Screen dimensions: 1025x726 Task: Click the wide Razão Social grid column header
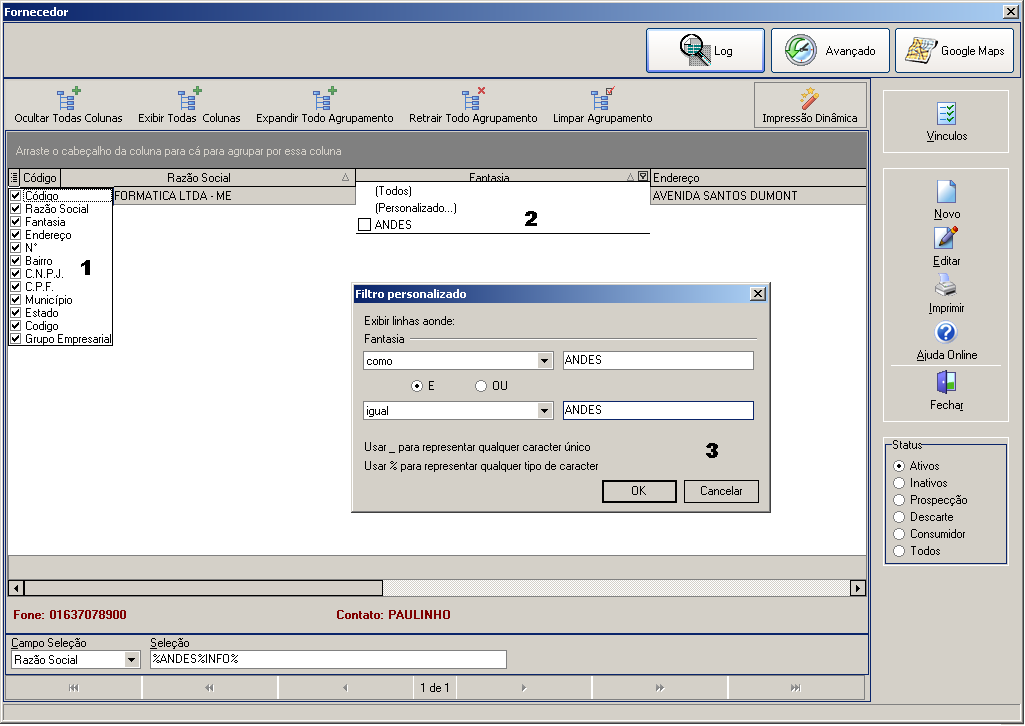point(208,178)
